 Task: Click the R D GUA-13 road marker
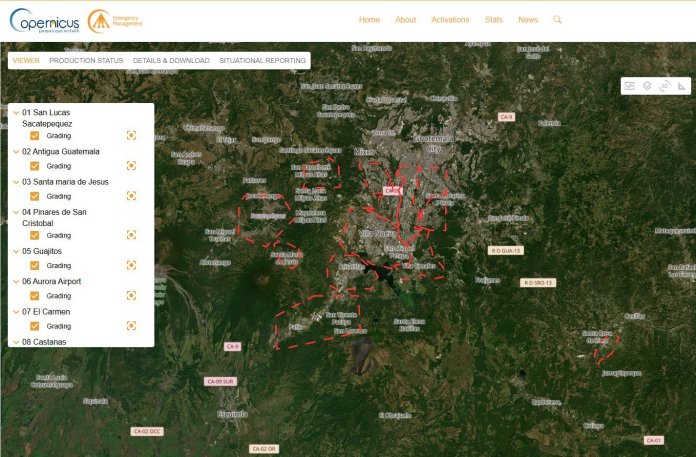coord(506,251)
